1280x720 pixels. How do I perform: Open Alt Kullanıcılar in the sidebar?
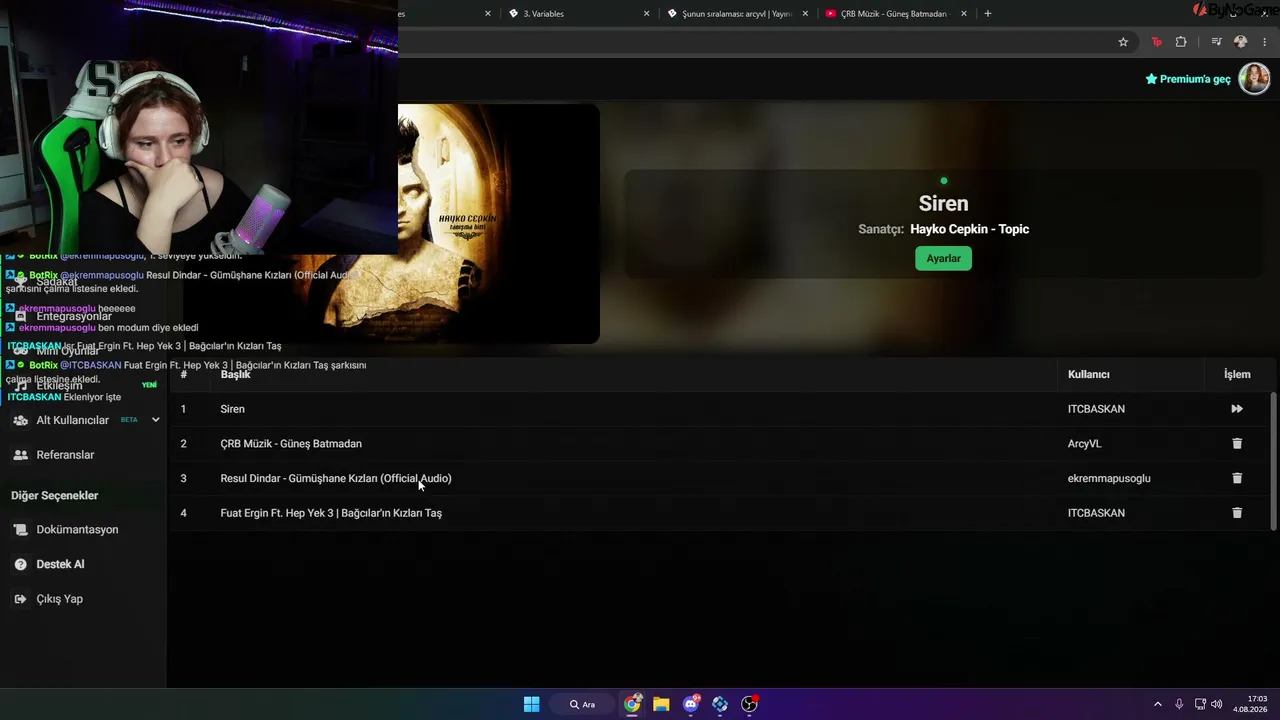[73, 420]
